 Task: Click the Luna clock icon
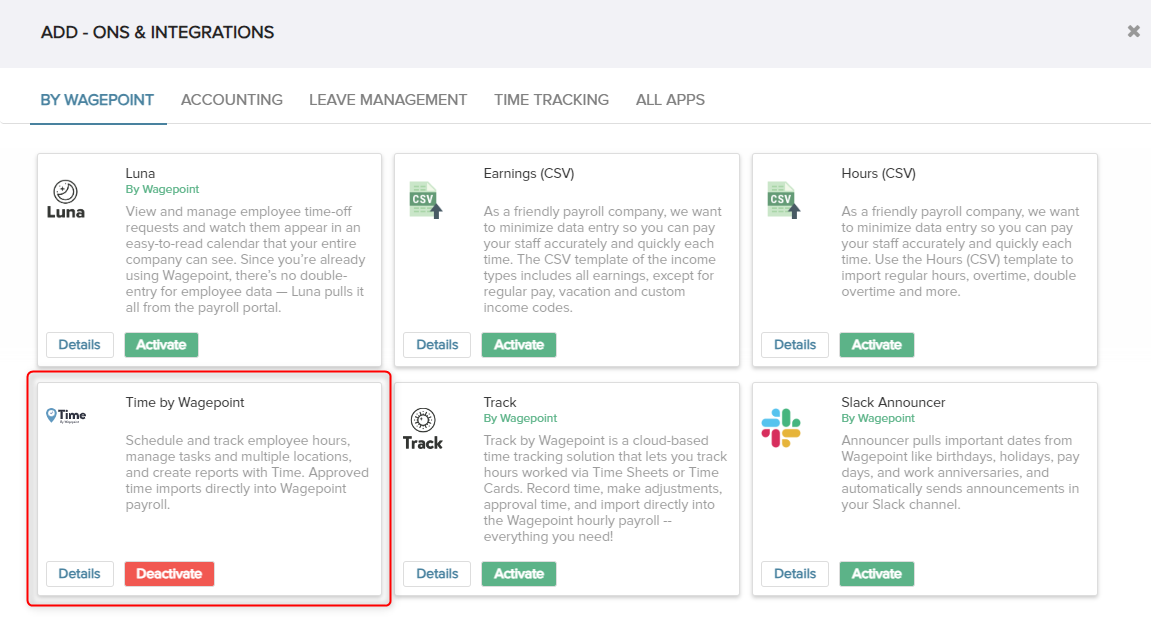coord(66,197)
